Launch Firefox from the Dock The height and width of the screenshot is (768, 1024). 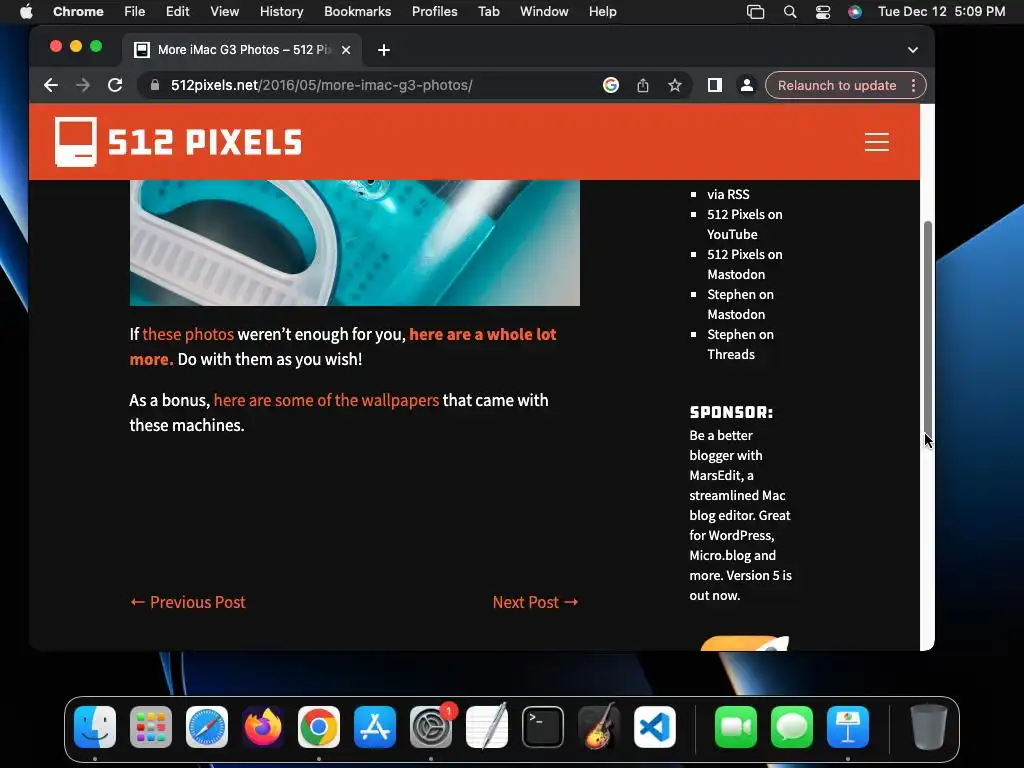[x=263, y=727]
